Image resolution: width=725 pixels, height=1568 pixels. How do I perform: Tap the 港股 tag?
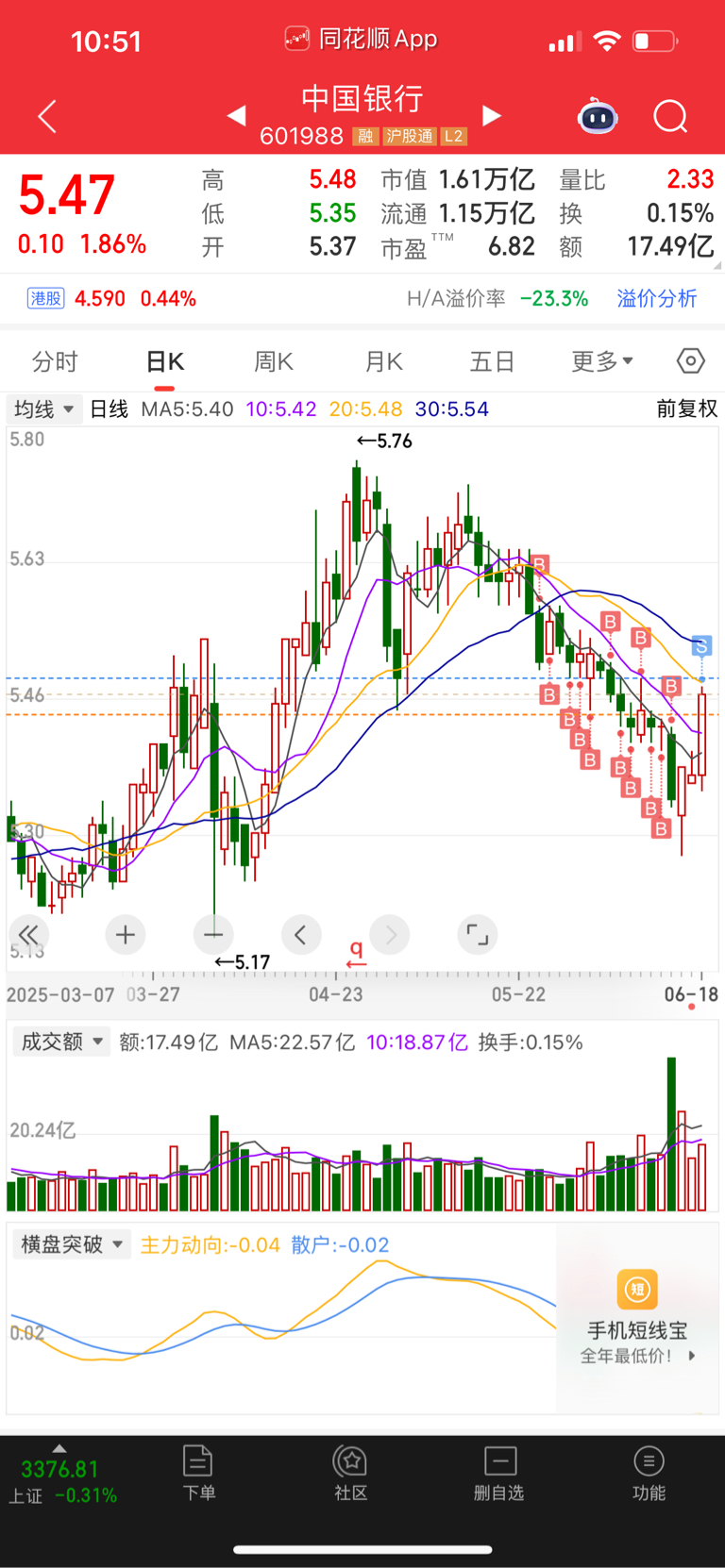click(x=45, y=299)
